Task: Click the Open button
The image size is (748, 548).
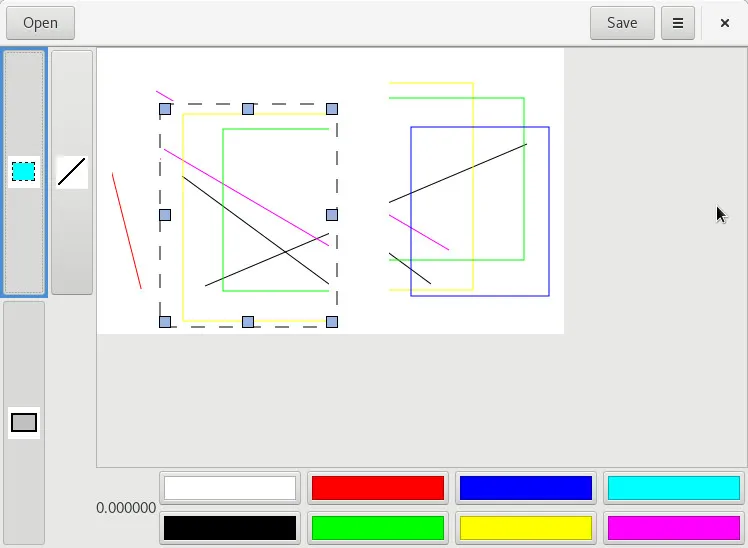Action: [x=41, y=23]
